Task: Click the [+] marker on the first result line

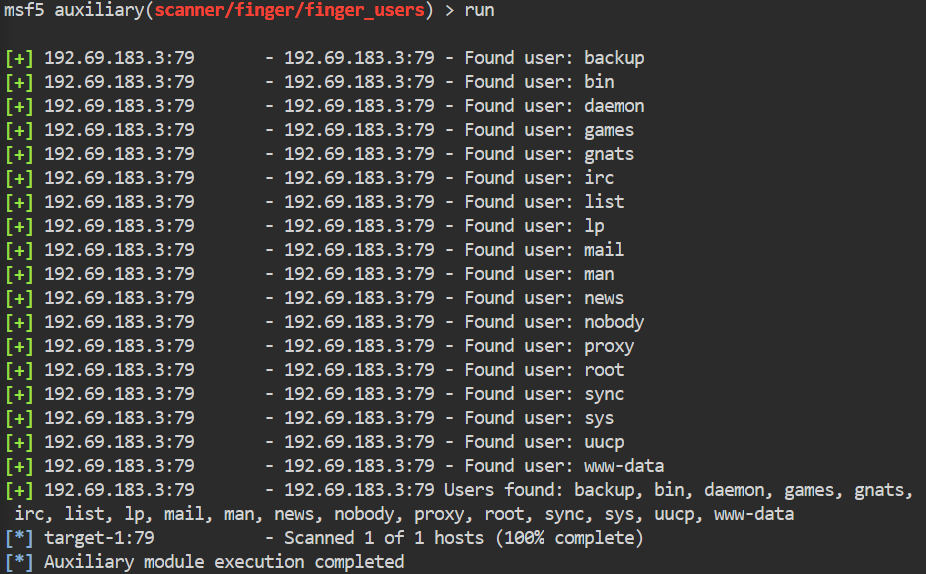Action: 19,58
